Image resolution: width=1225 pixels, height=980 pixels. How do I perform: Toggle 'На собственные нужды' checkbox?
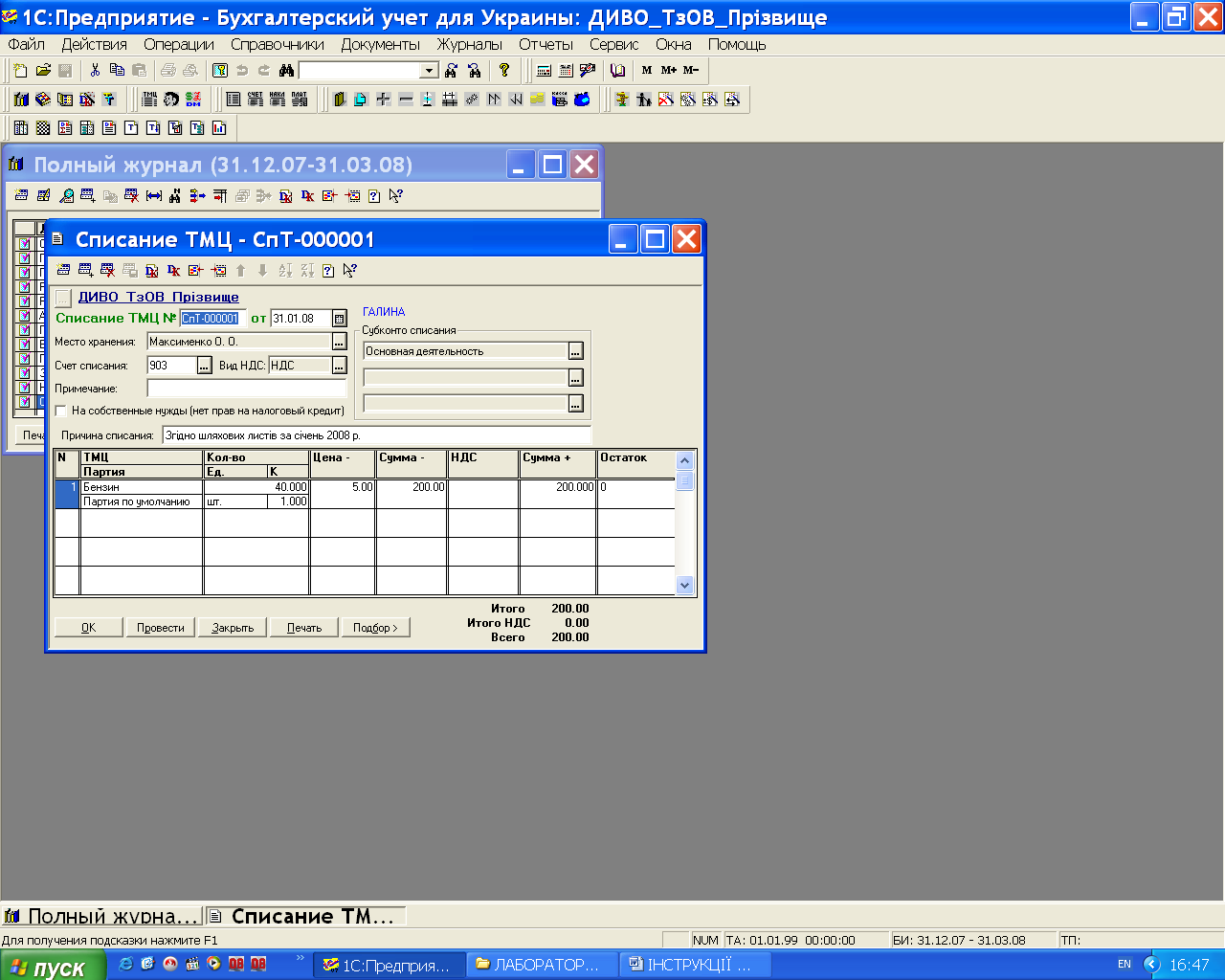tap(61, 411)
